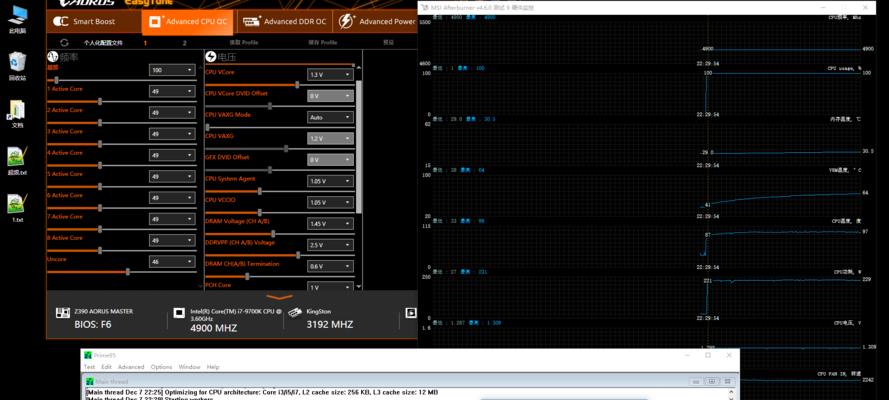
Task: Click the refresh icon beside 个人化配置文件
Action: point(64,42)
